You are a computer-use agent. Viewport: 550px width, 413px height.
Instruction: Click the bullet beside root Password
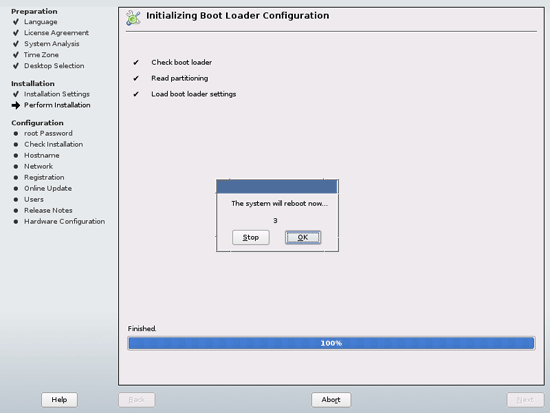(x=16, y=133)
